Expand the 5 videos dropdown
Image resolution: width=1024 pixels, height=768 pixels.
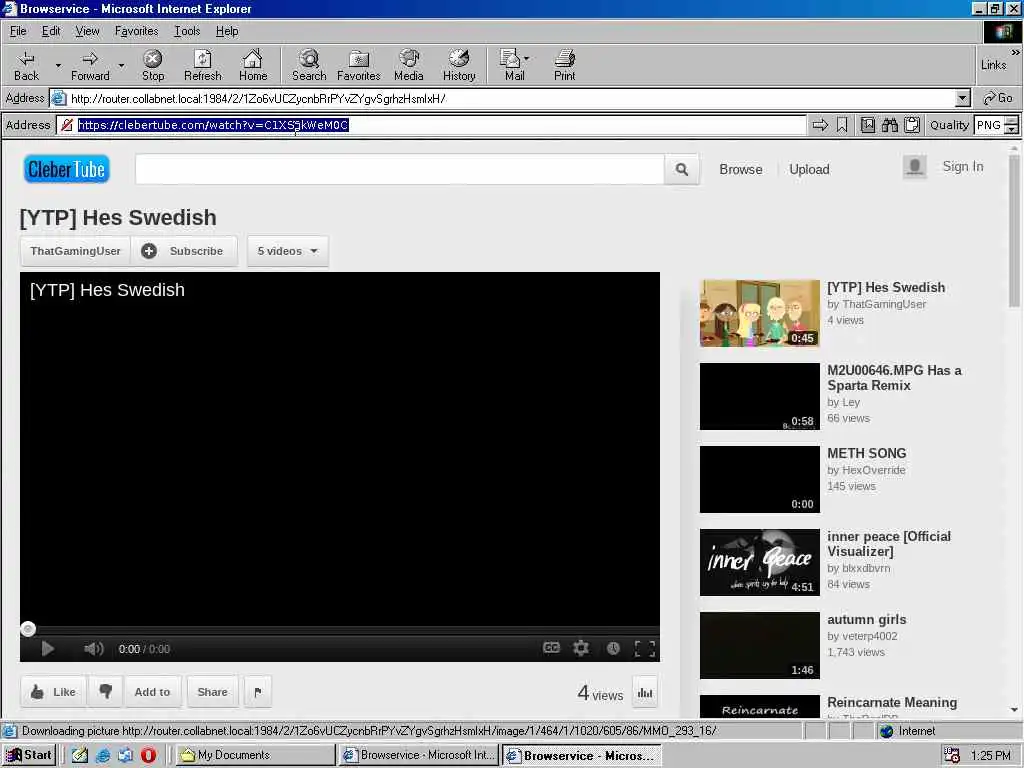[287, 251]
